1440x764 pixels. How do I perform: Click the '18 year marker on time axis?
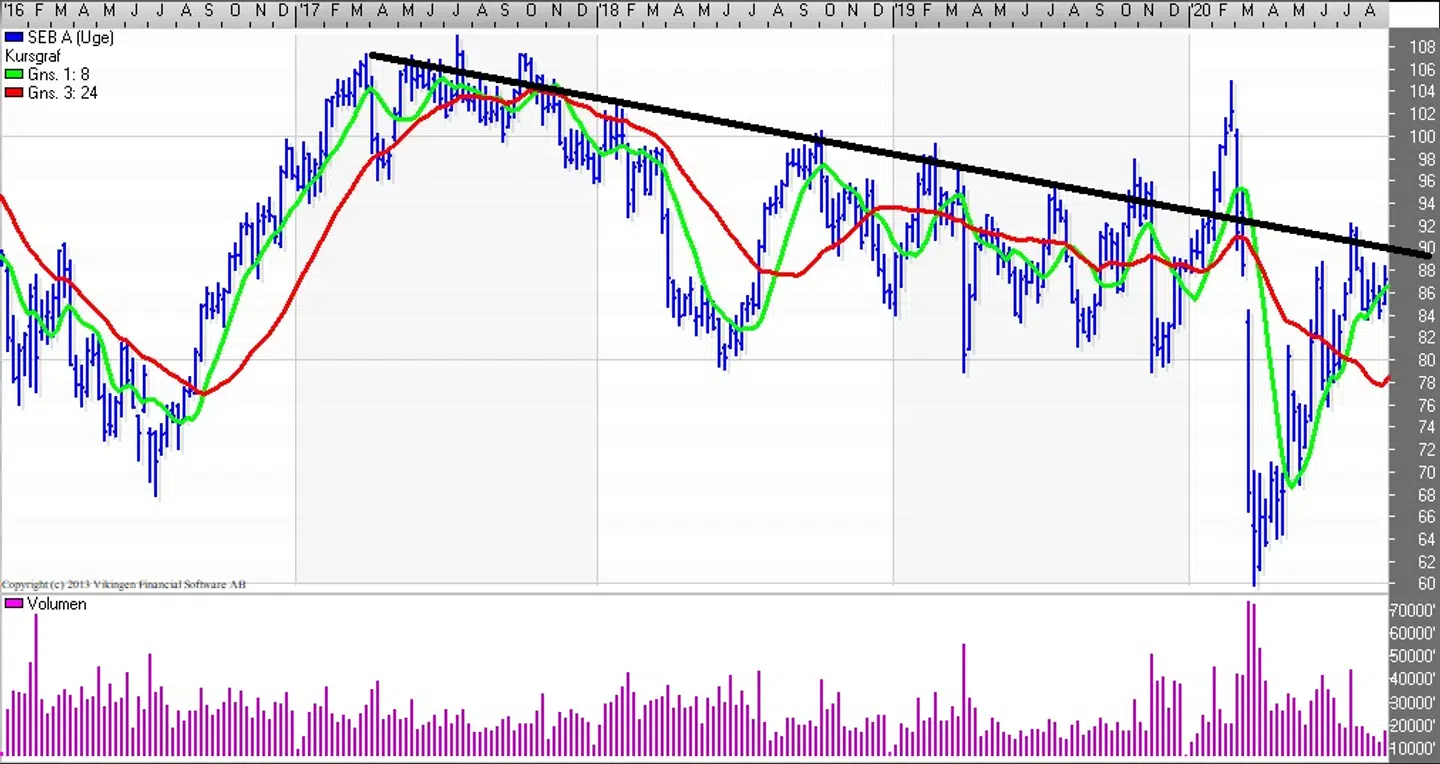608,10
